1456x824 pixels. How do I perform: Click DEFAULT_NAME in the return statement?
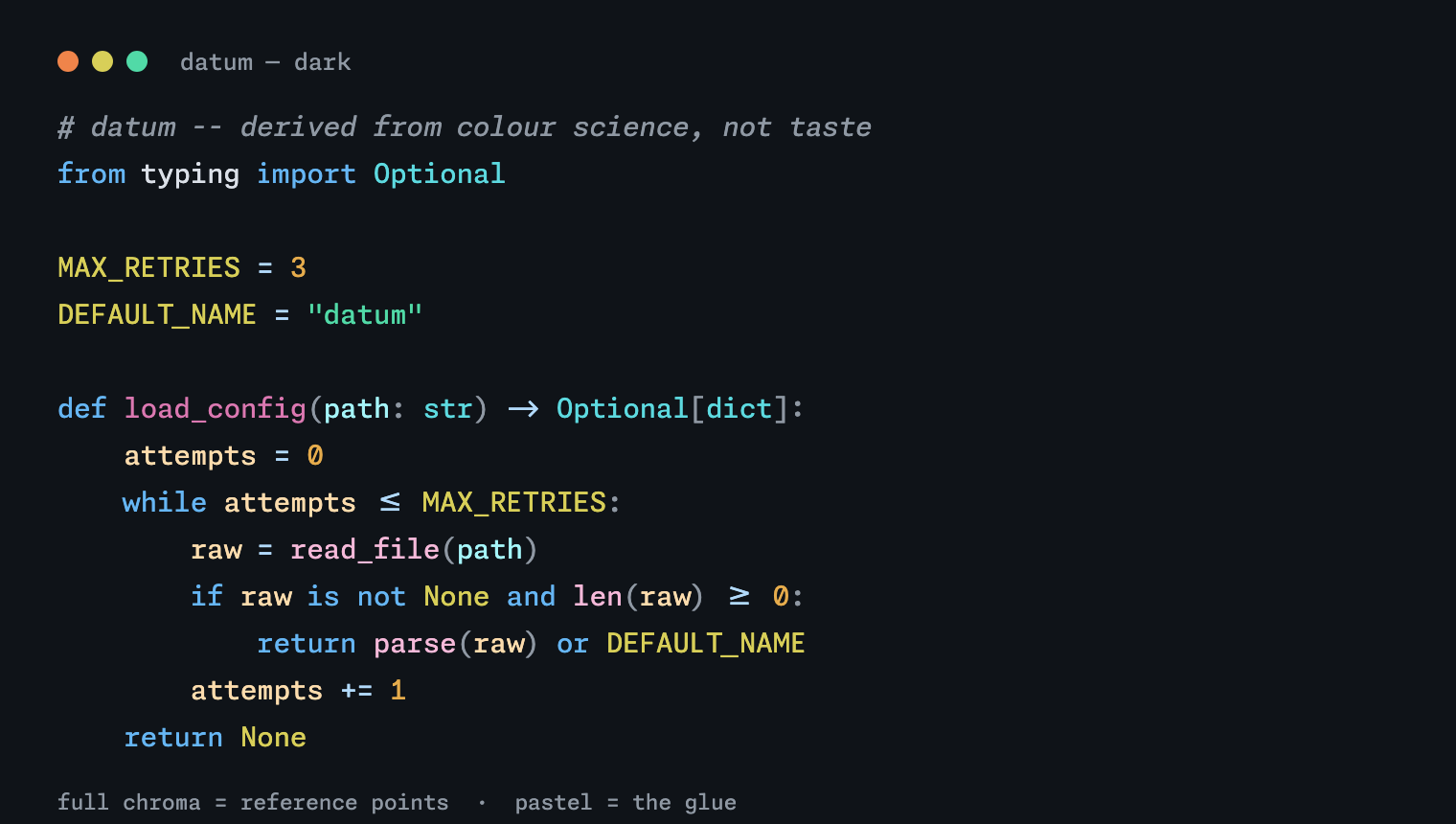706,644
